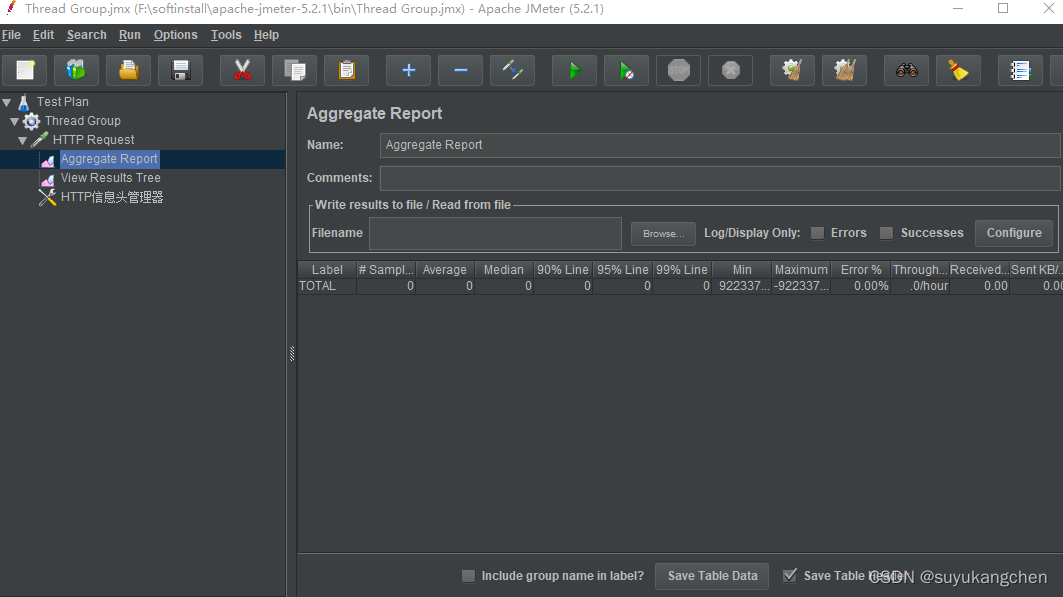1063x597 pixels.
Task: Collapse all nodes with the minus icon
Action: click(460, 70)
